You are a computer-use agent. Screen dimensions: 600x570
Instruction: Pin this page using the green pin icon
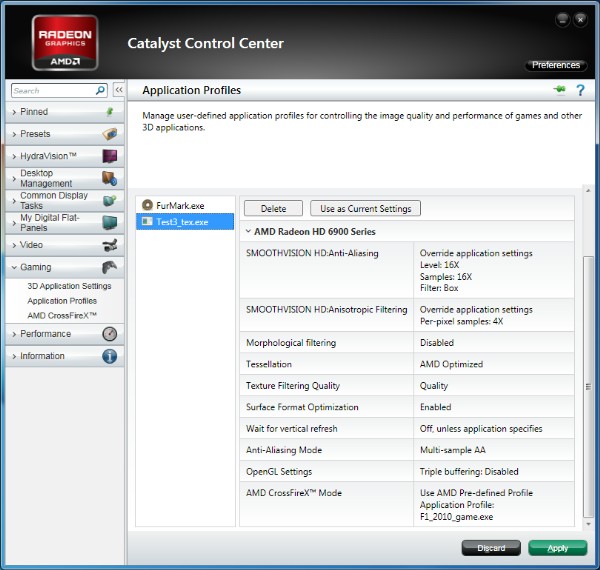click(559, 90)
